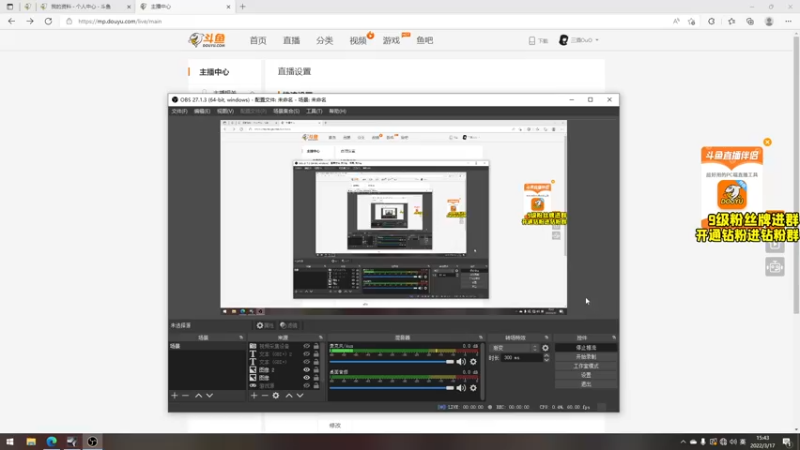Remove the selected scene with minus icon
This screenshot has width=800, height=450.
[185, 395]
